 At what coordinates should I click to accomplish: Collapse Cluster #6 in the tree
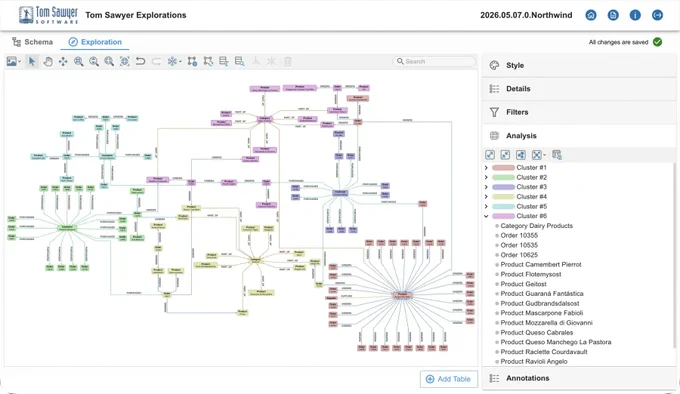[486, 216]
